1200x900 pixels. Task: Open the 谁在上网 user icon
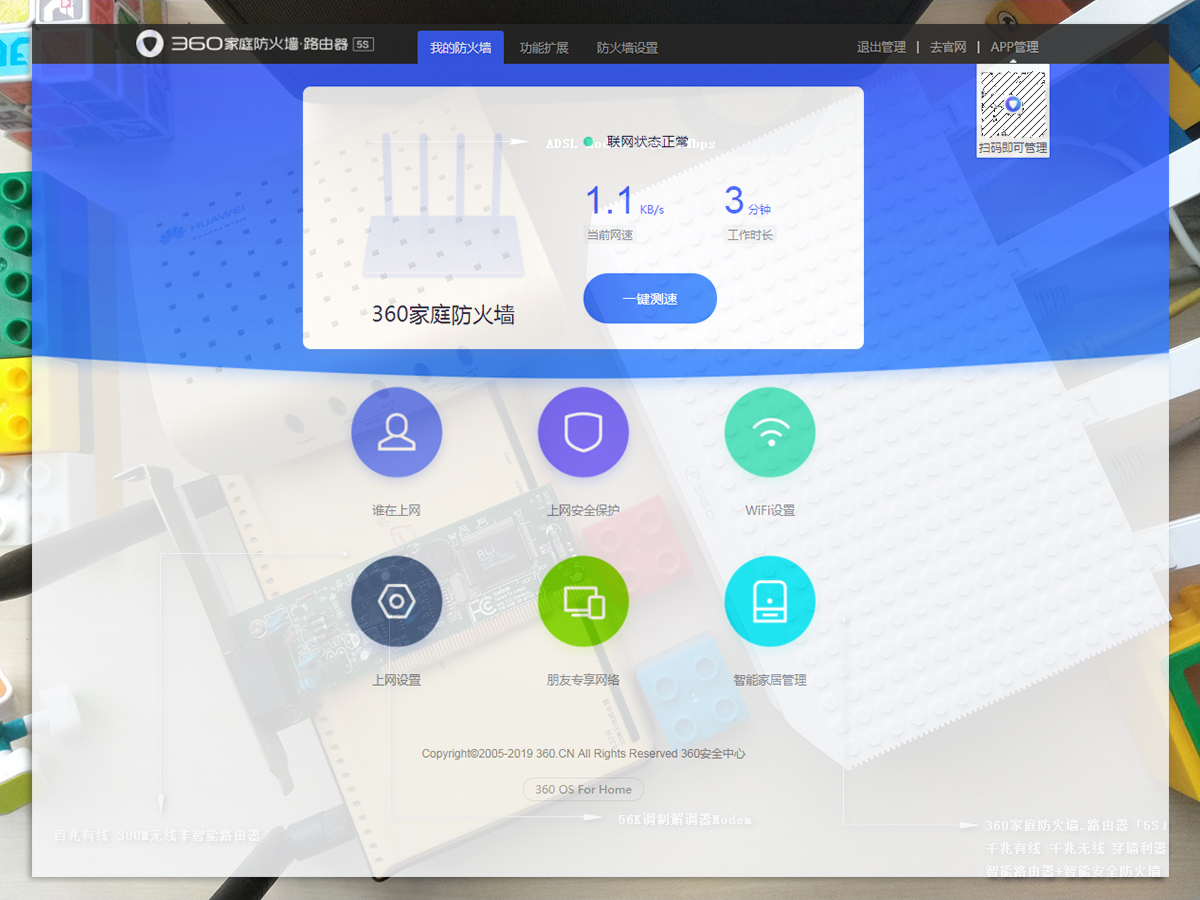coord(396,432)
